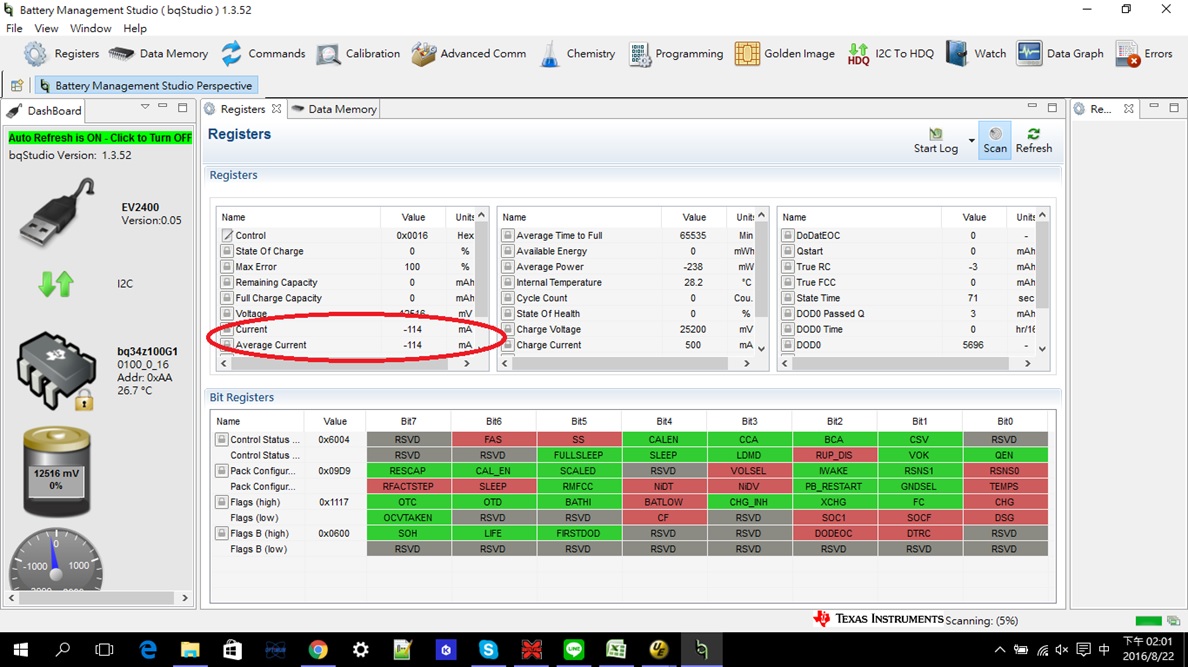Toggle the Control register log checkbox

click(x=227, y=235)
